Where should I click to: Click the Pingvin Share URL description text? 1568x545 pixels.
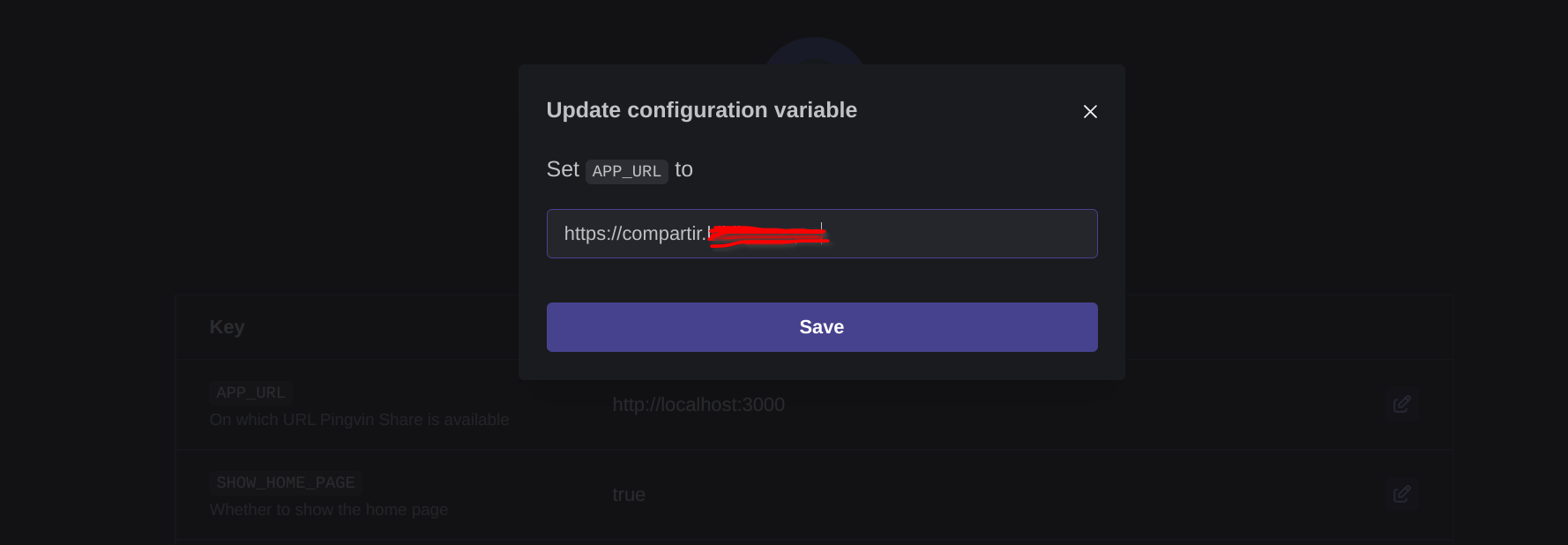pyautogui.click(x=359, y=420)
